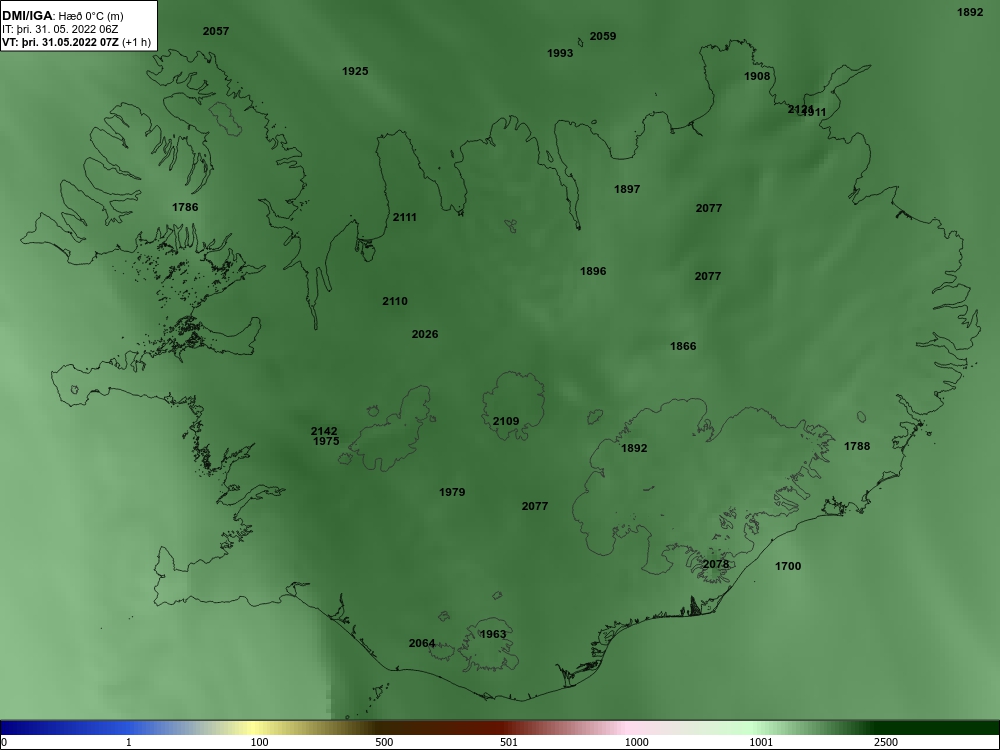
Task: Click the 1925 height value
Action: (355, 71)
